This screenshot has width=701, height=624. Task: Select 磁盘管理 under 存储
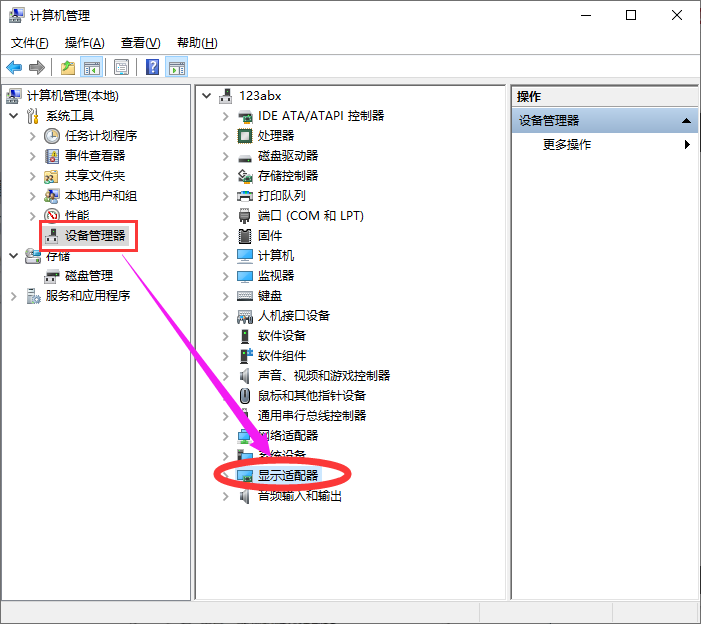click(x=89, y=276)
